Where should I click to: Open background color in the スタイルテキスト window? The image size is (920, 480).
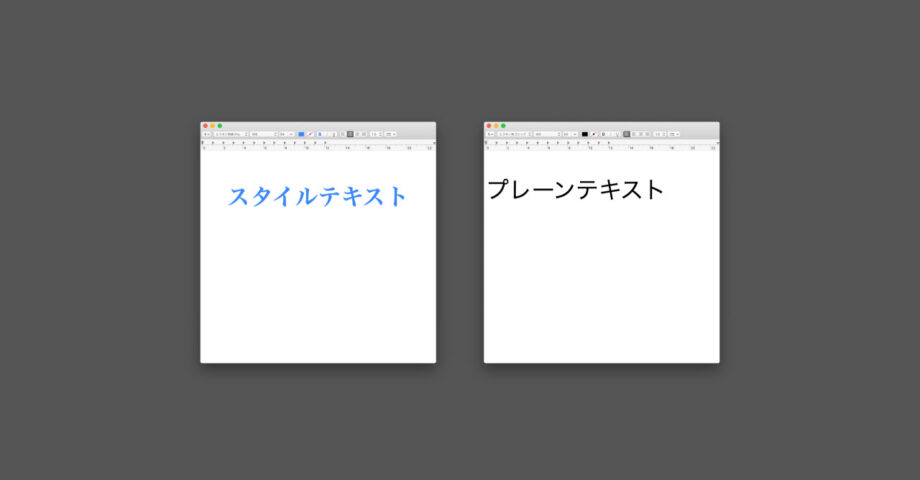click(x=310, y=134)
